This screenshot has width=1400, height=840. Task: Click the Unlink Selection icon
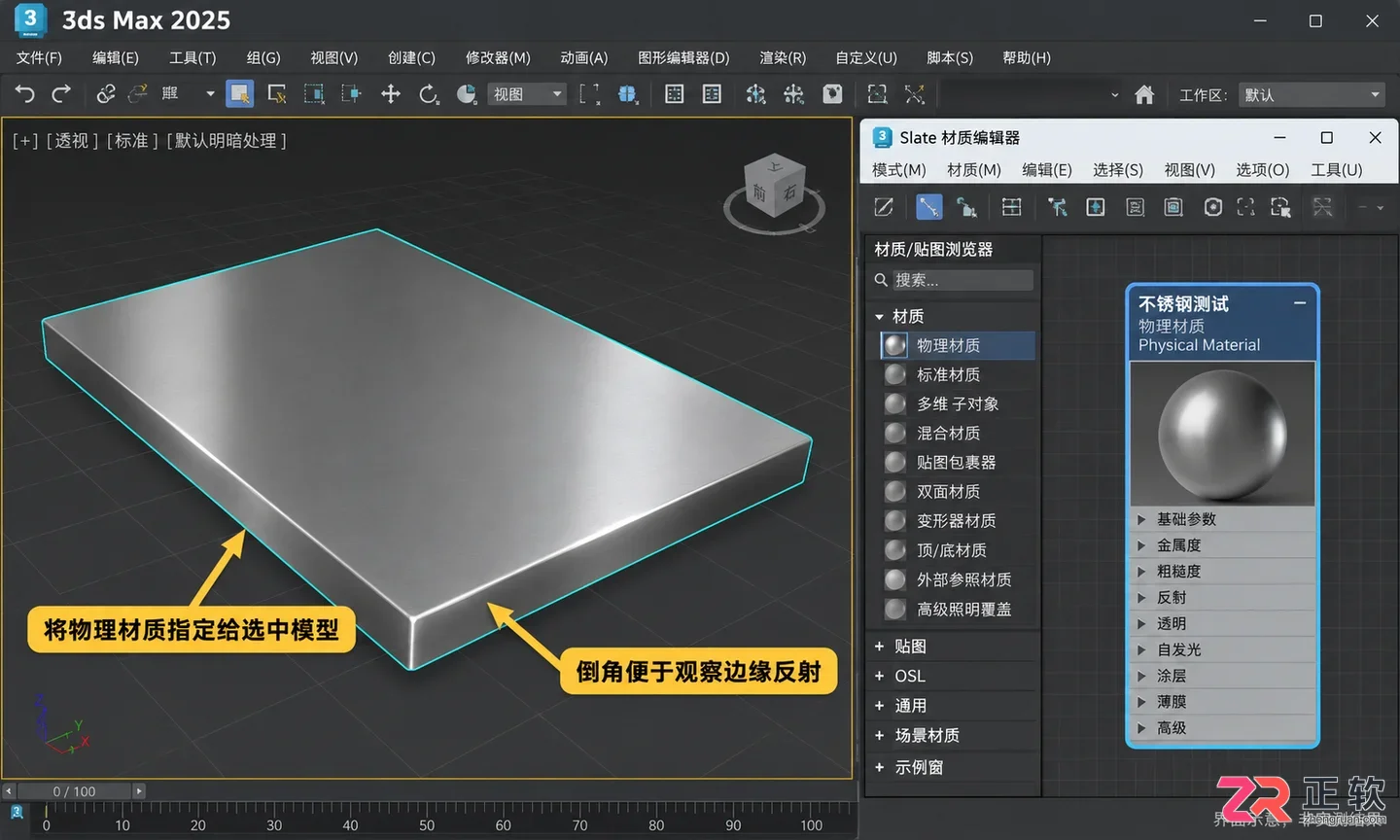click(138, 94)
